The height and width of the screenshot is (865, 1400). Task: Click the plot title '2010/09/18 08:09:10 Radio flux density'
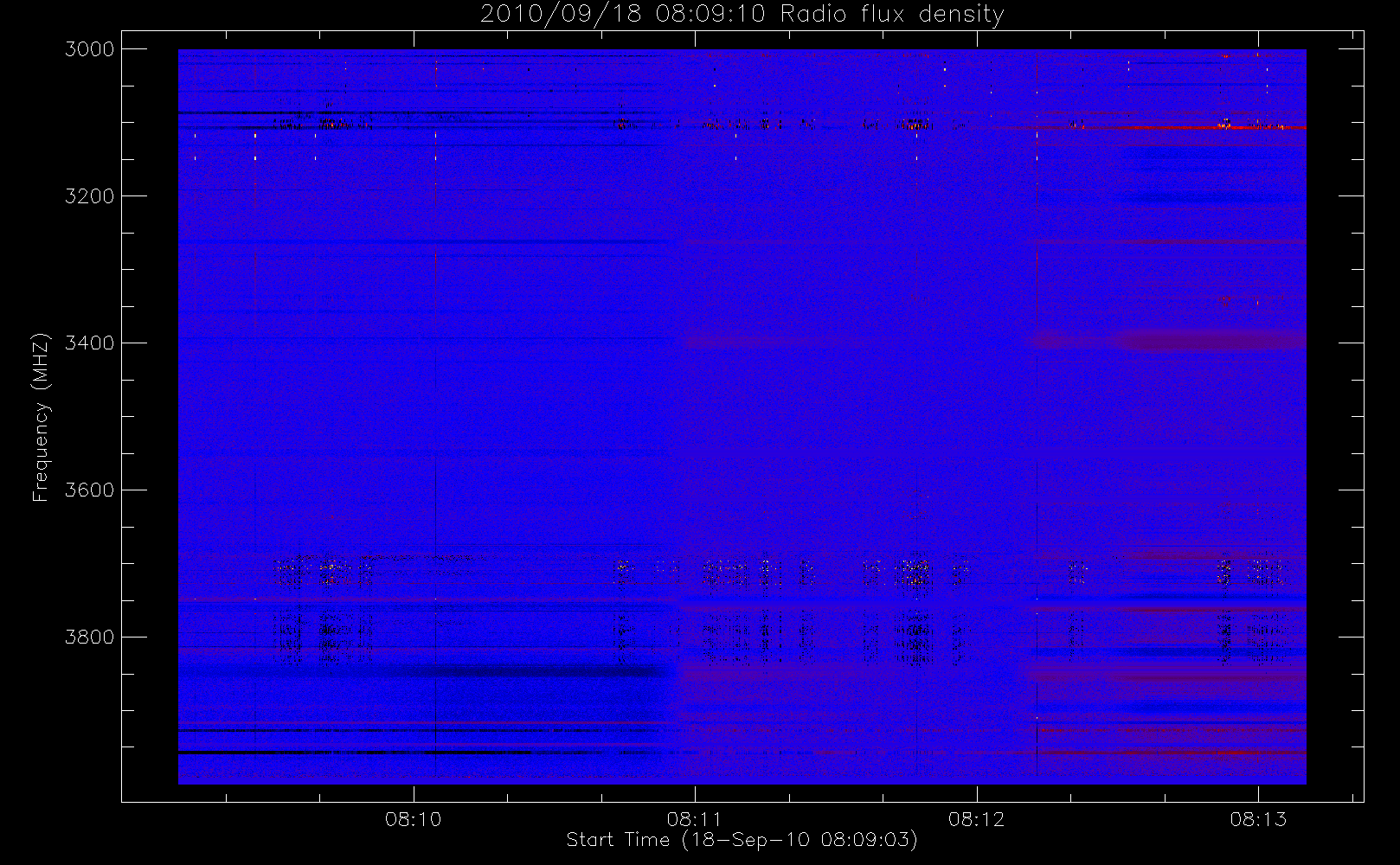pyautogui.click(x=742, y=14)
